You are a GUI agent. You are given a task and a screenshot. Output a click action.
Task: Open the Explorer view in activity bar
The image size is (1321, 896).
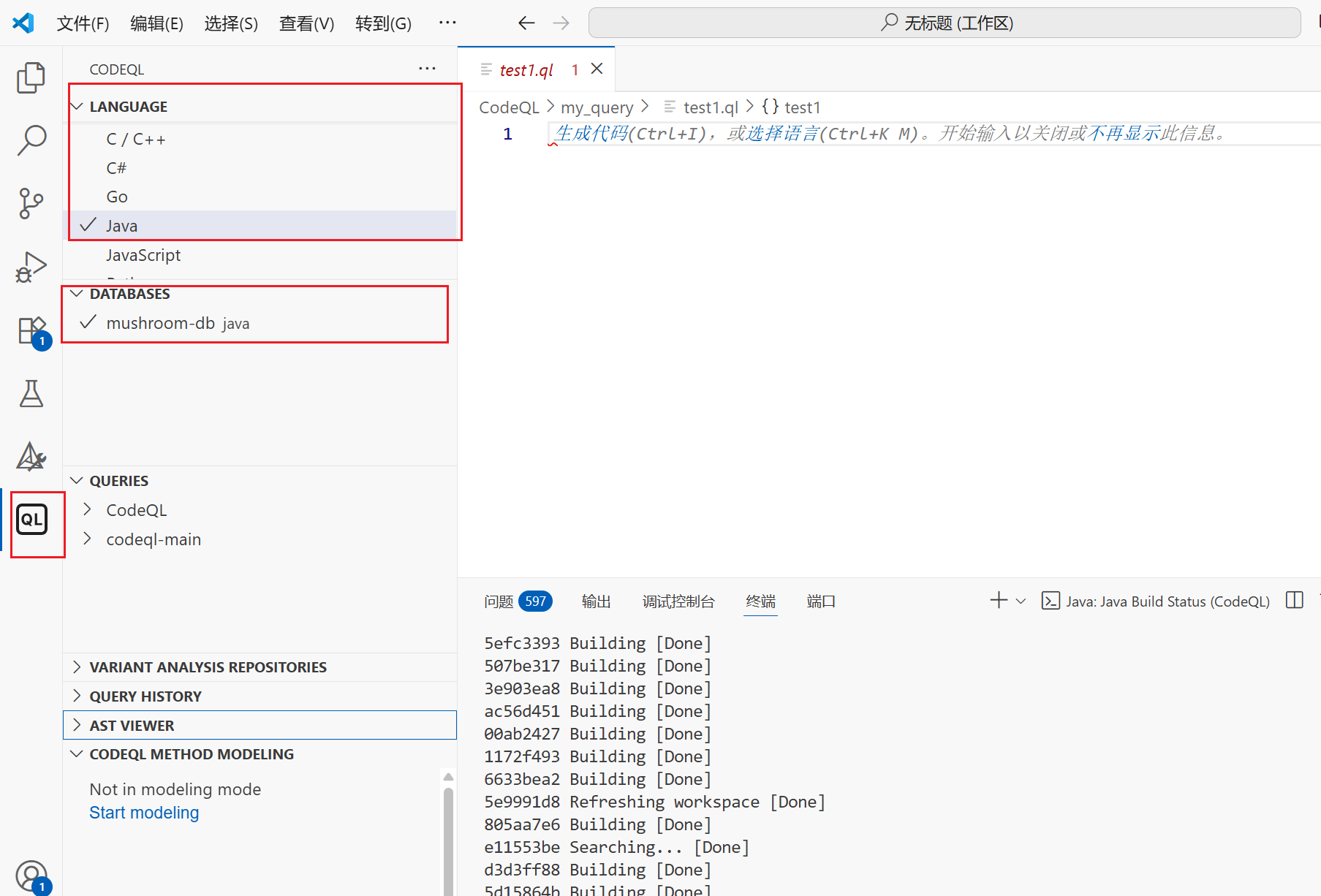click(31, 77)
